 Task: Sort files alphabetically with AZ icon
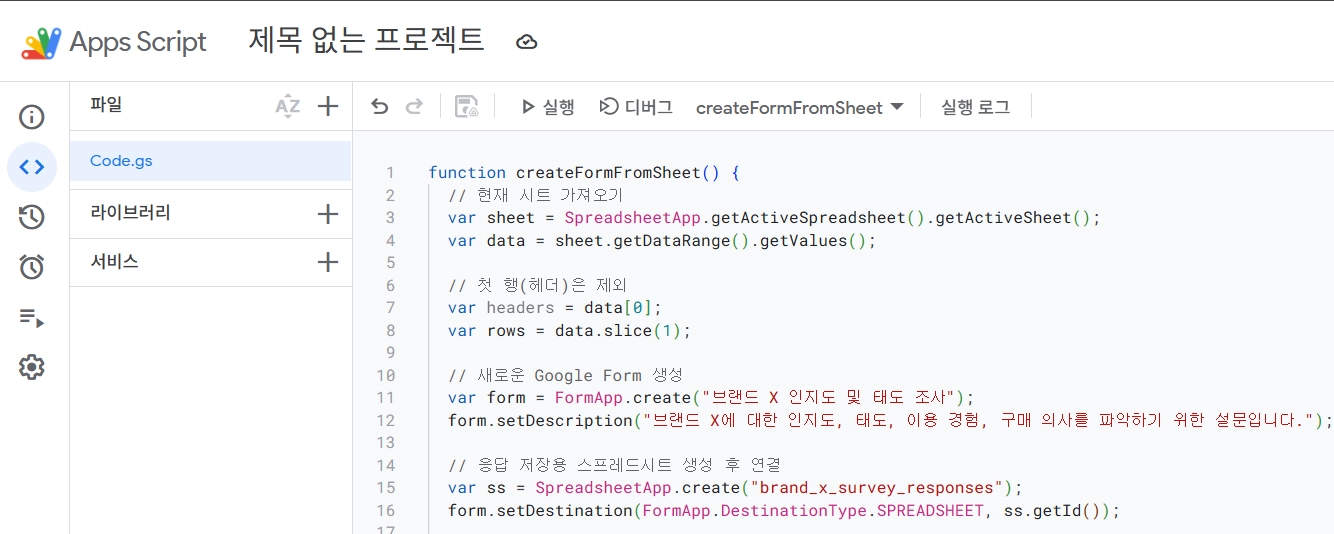coord(287,106)
